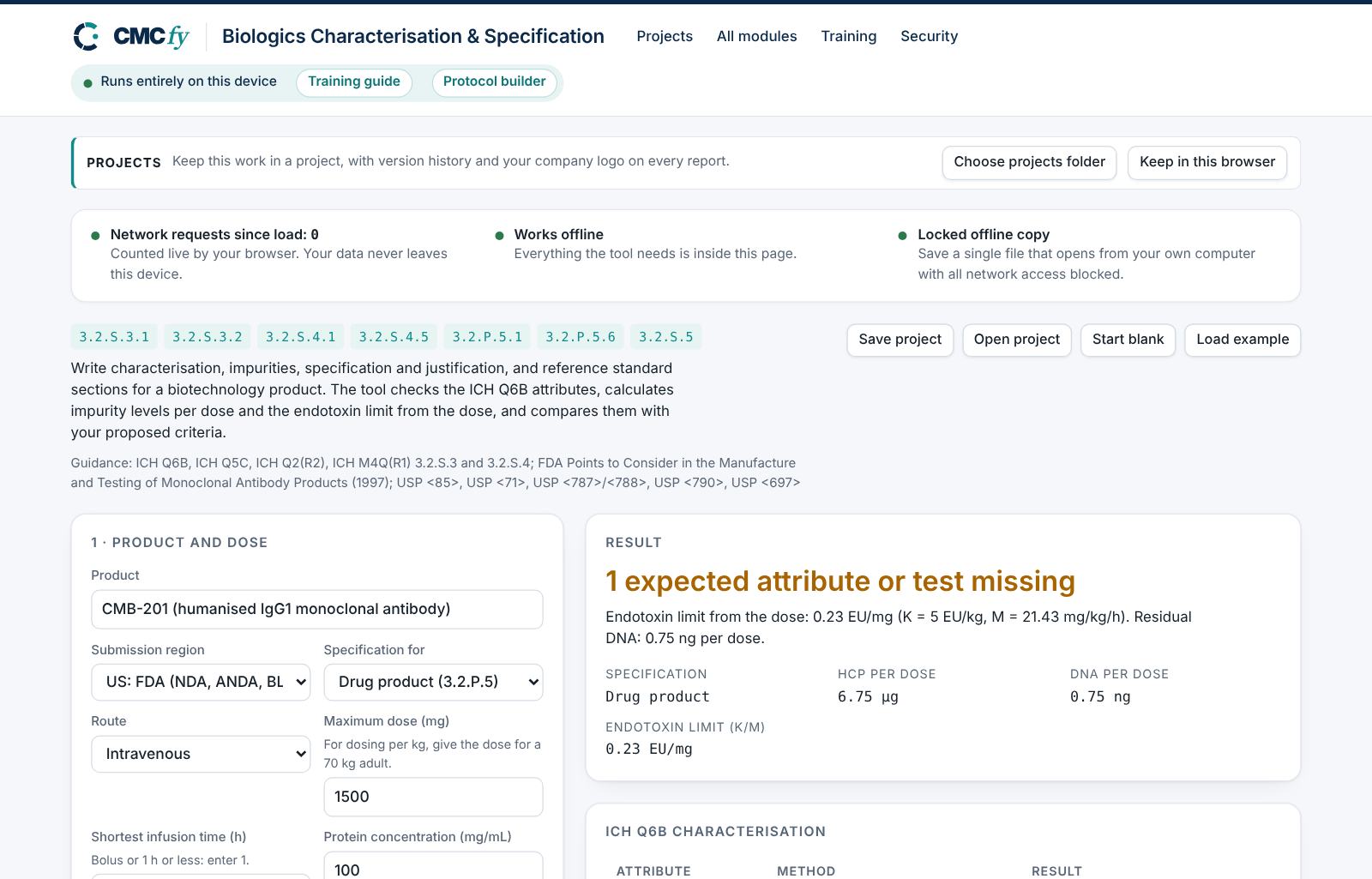Open the Submission region dropdown
This screenshot has height=879, width=1372.
[201, 683]
